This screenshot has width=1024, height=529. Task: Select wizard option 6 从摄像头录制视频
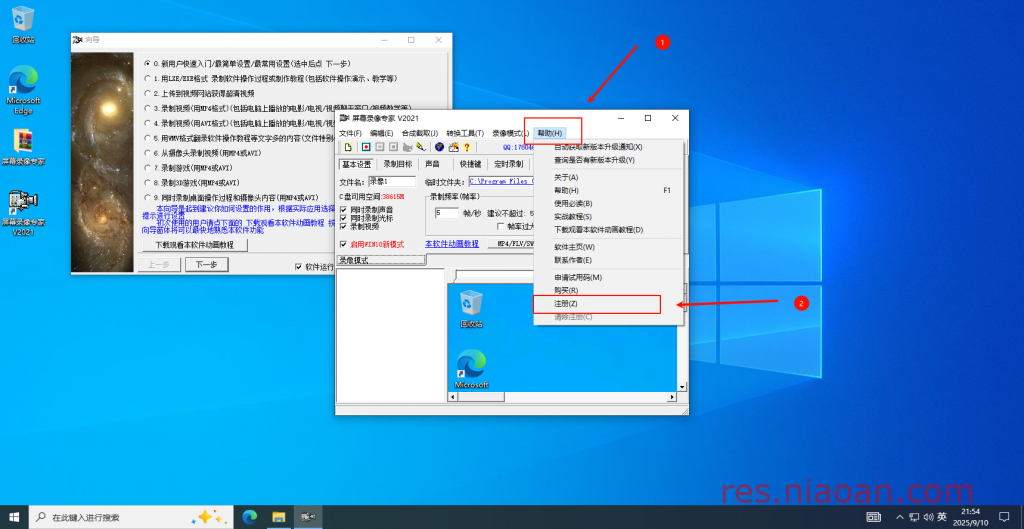coord(203,153)
